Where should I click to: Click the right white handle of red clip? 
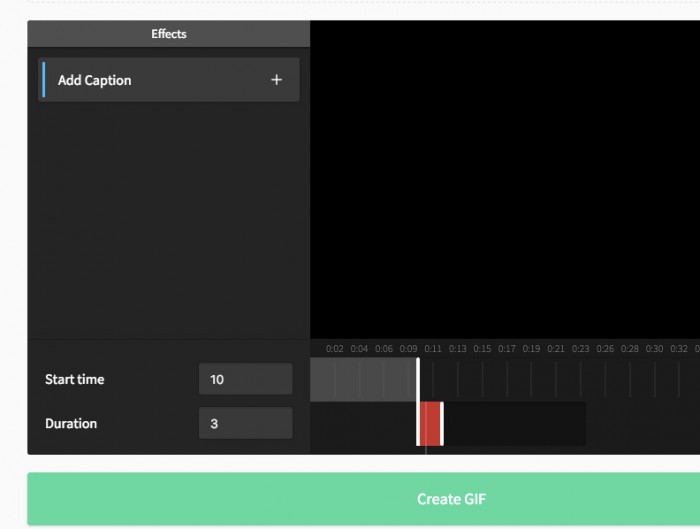(x=442, y=424)
